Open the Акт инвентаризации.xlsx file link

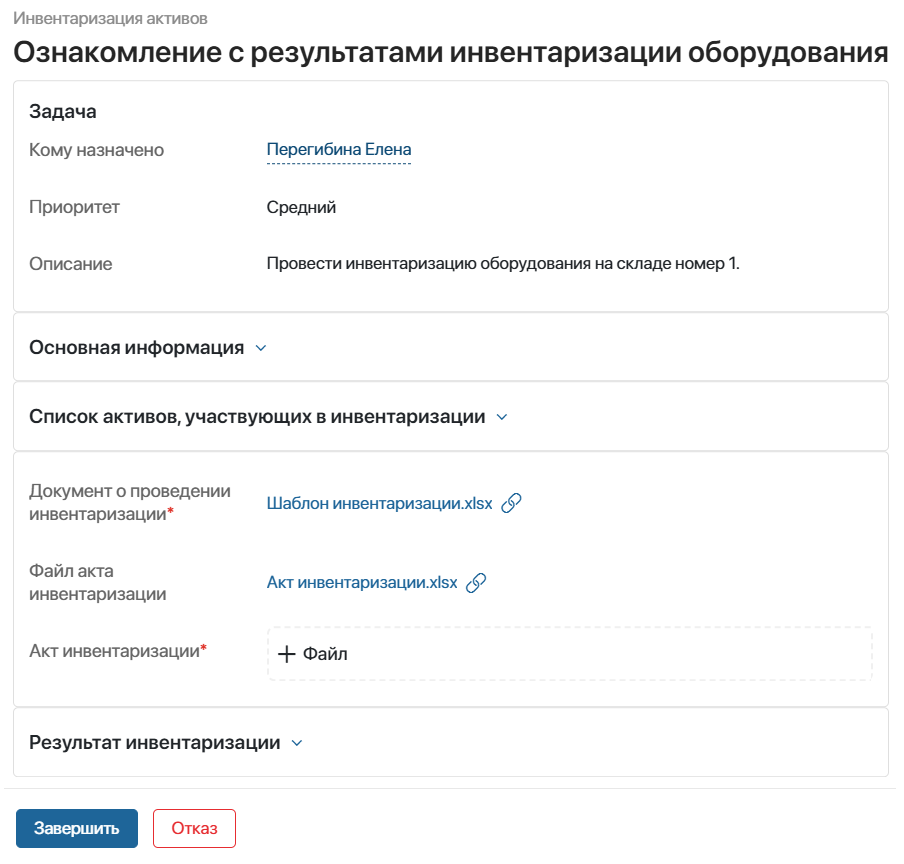coord(361,583)
